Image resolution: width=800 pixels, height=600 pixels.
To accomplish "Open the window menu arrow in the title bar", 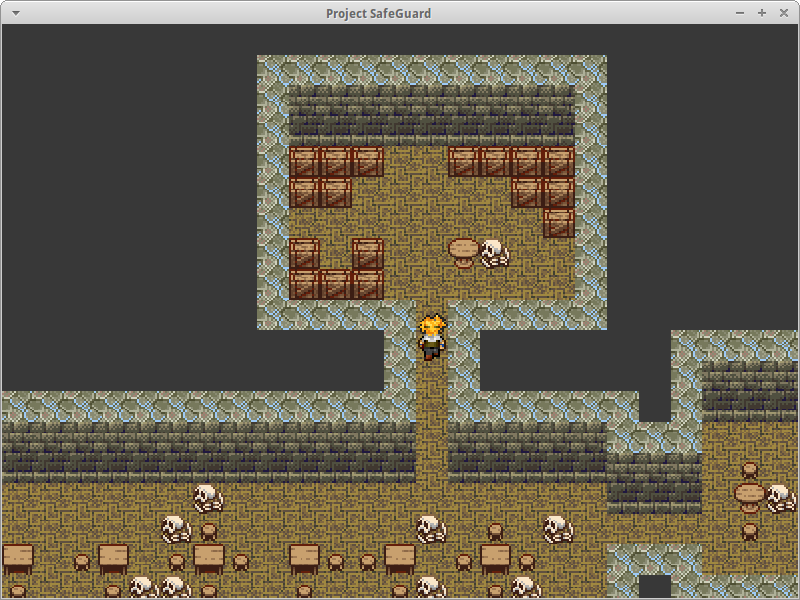I will (15, 13).
